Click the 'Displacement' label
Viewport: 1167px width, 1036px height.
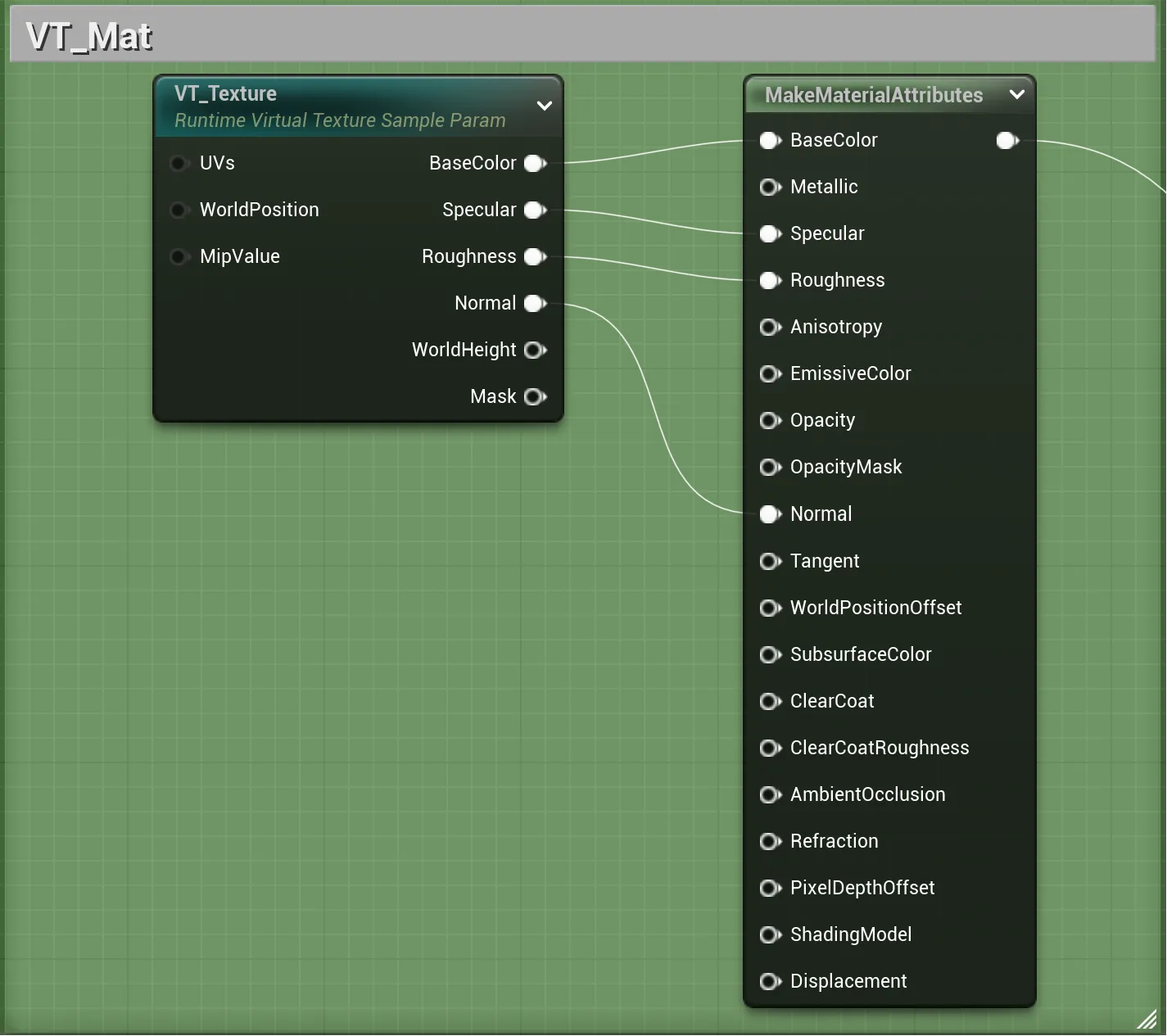point(848,980)
